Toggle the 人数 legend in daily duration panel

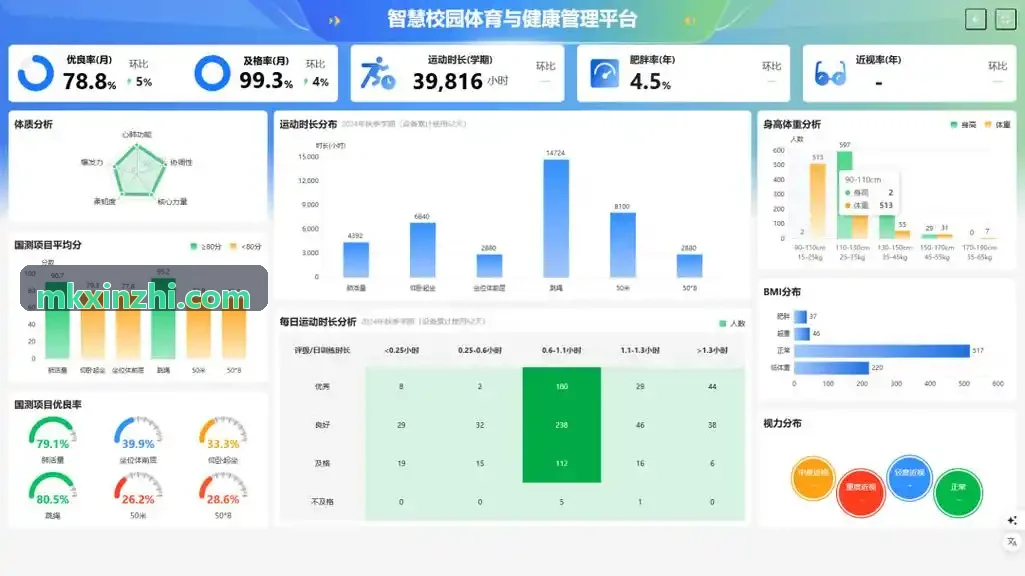pyautogui.click(x=732, y=323)
